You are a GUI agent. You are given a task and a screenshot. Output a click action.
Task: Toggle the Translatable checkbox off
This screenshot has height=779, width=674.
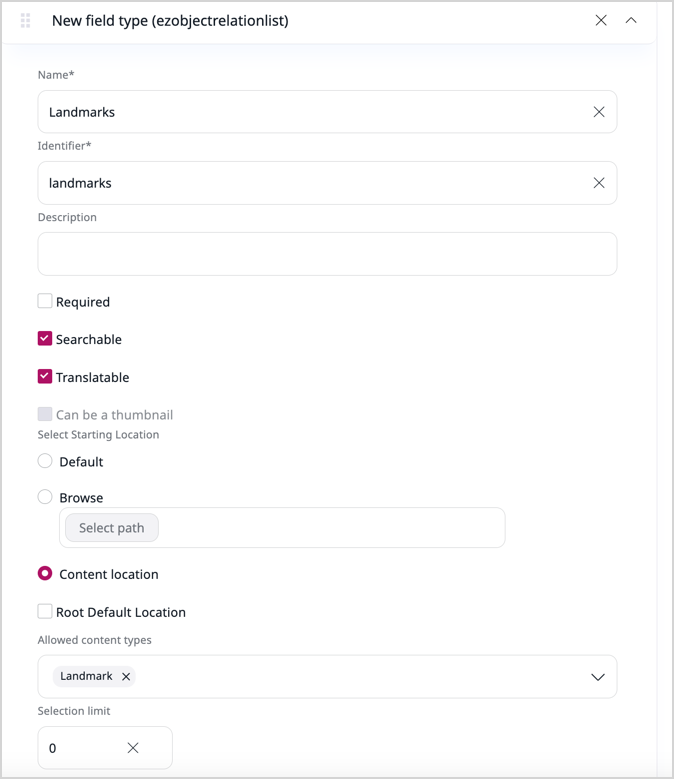[x=45, y=377]
